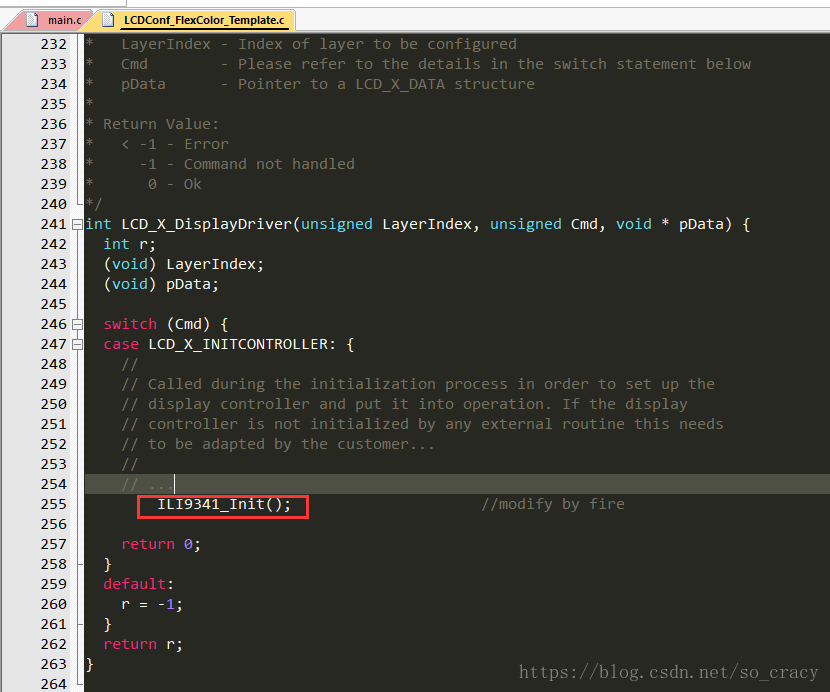Click the file icon on main.c tab
The width and height of the screenshot is (830, 692).
pyautogui.click(x=32, y=20)
